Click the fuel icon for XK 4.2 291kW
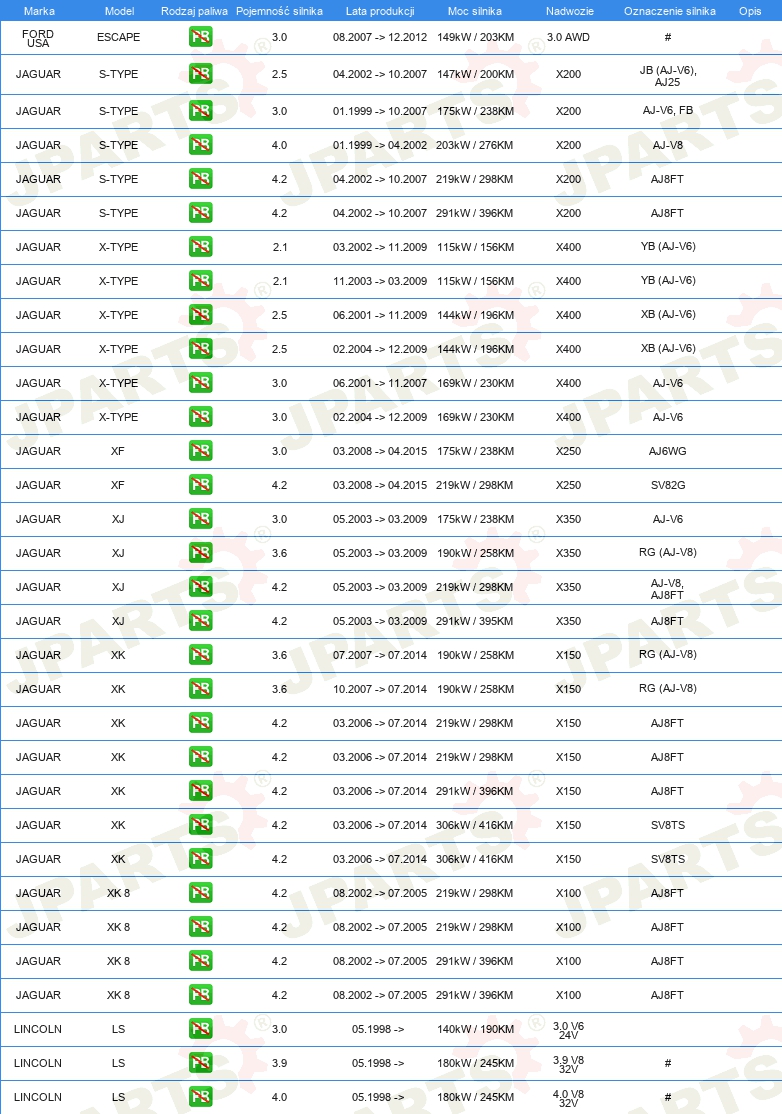 point(201,791)
